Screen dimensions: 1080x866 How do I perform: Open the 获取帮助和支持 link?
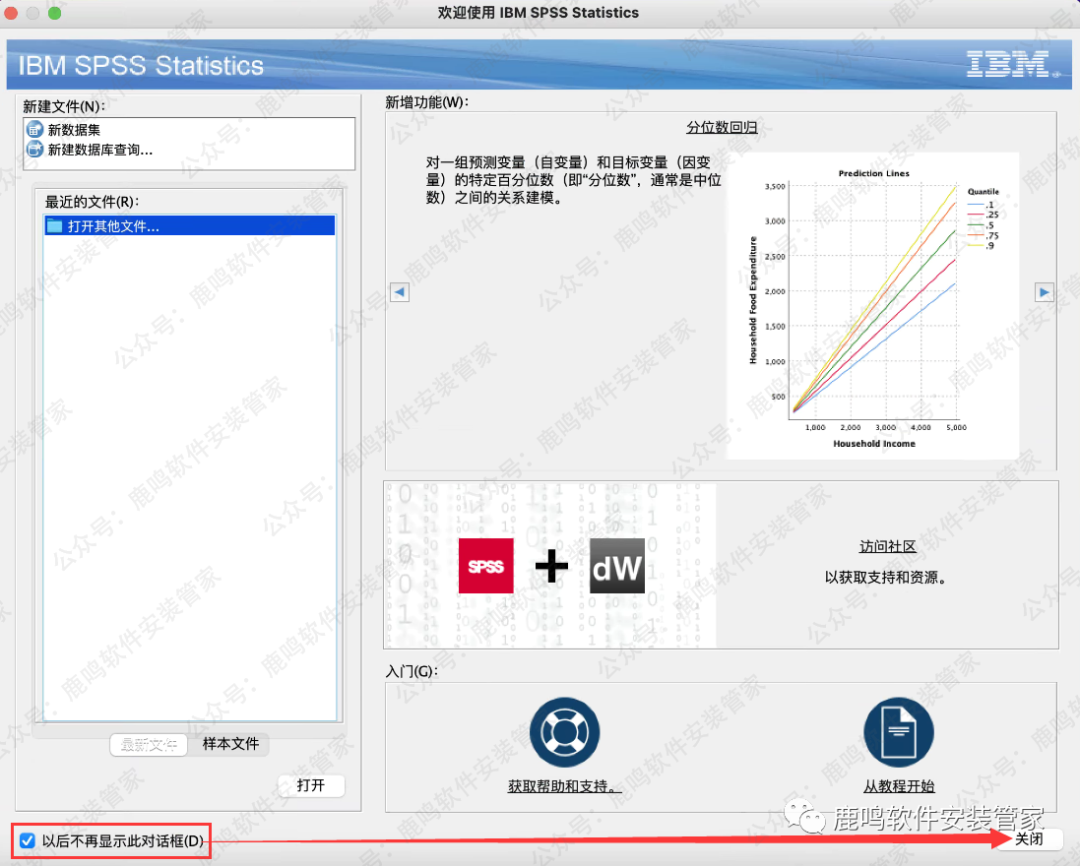click(564, 786)
